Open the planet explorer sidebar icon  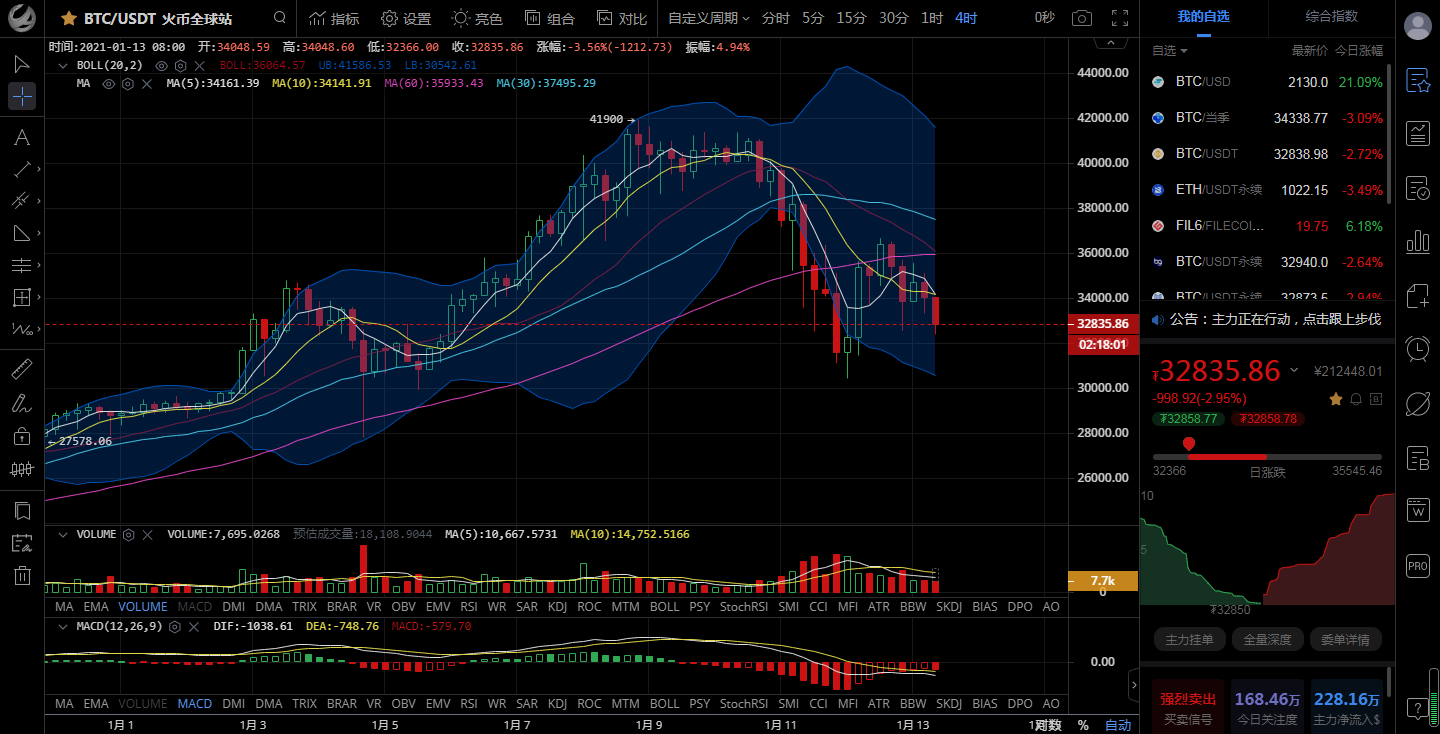[1417, 403]
